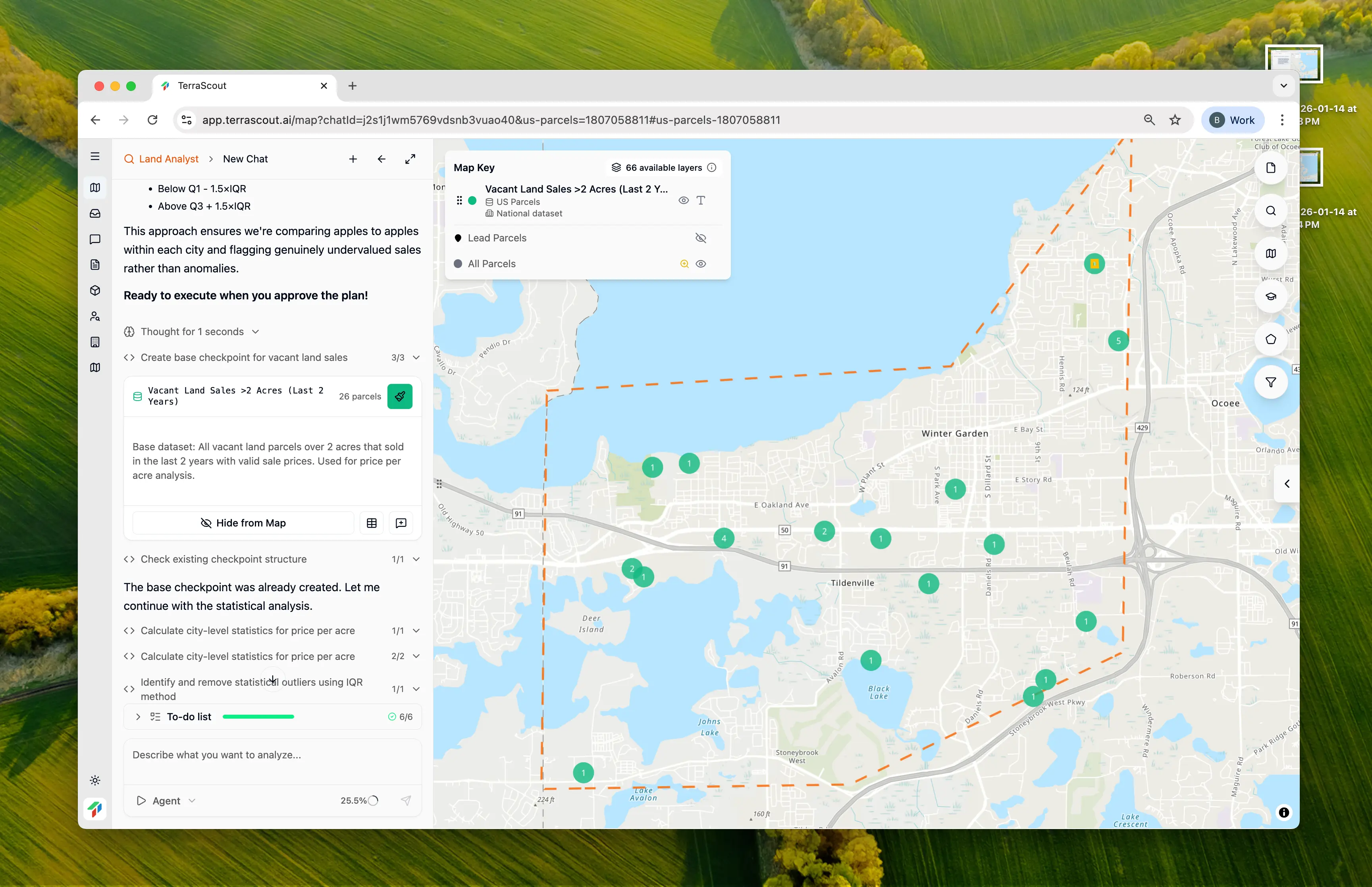Show the hidden Lead Parcels layer
Screen dimensions: 1372x887
(x=701, y=238)
